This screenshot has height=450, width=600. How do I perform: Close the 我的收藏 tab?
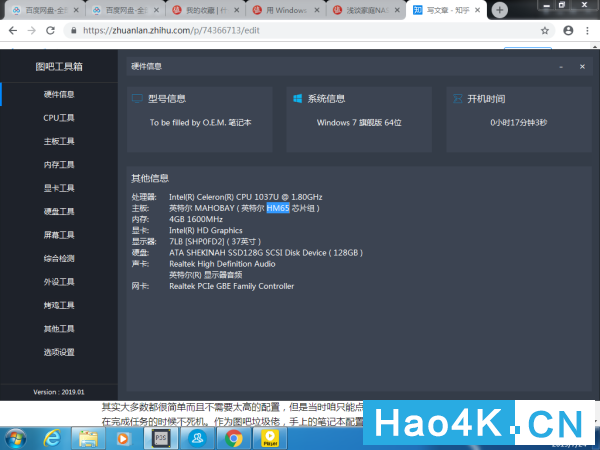point(236,10)
